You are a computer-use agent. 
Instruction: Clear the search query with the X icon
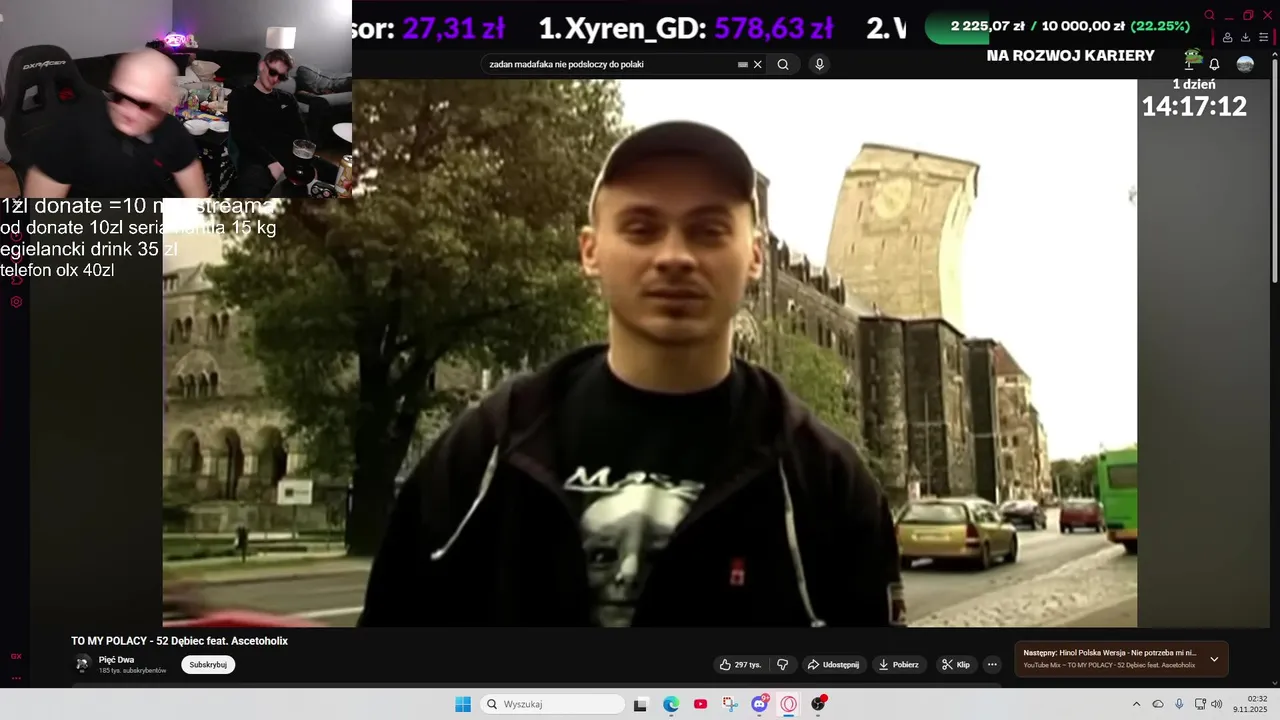[x=758, y=64]
